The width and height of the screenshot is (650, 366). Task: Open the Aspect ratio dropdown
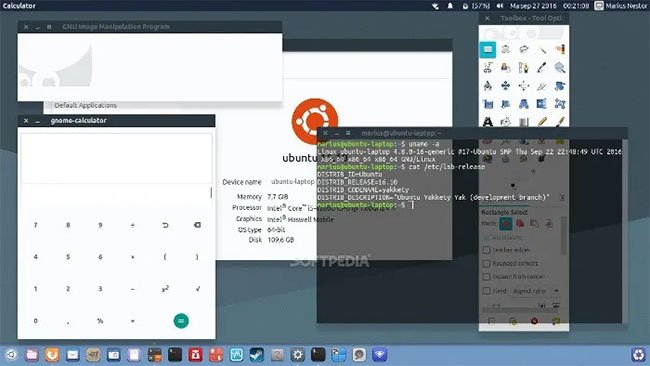pyautogui.click(x=536, y=291)
